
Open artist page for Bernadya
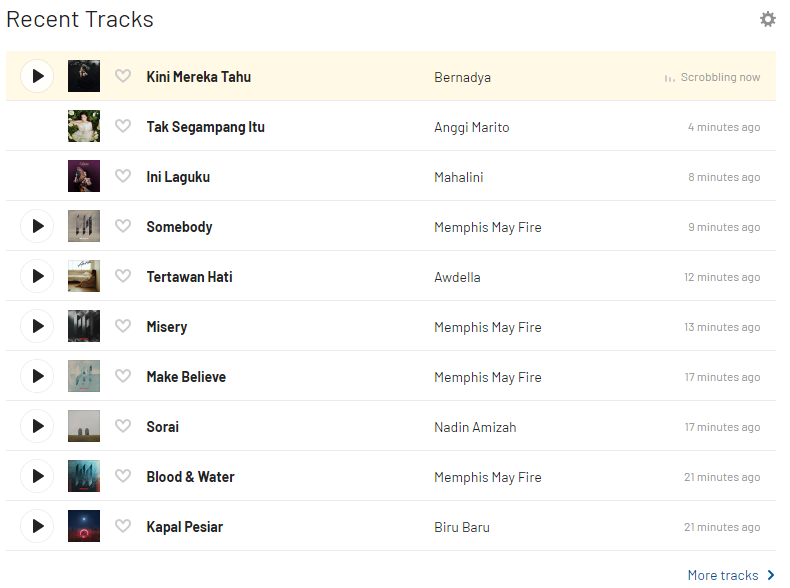click(462, 77)
